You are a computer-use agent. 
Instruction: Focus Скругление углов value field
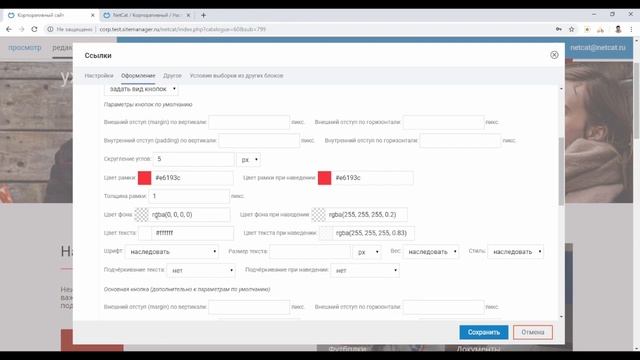193,159
